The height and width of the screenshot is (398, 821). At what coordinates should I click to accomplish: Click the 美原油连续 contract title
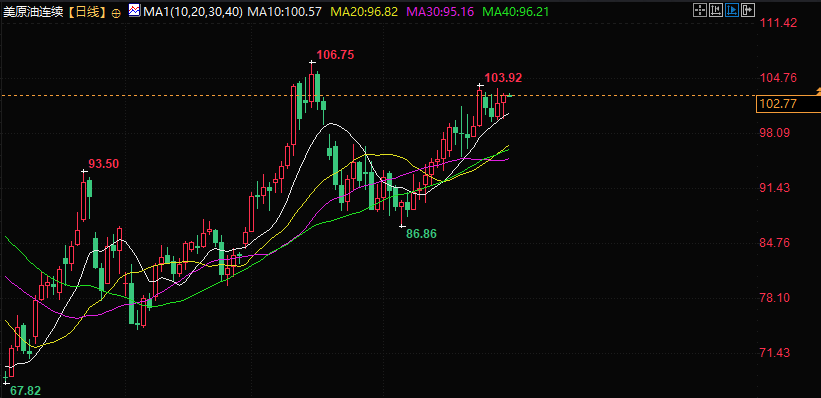34,12
